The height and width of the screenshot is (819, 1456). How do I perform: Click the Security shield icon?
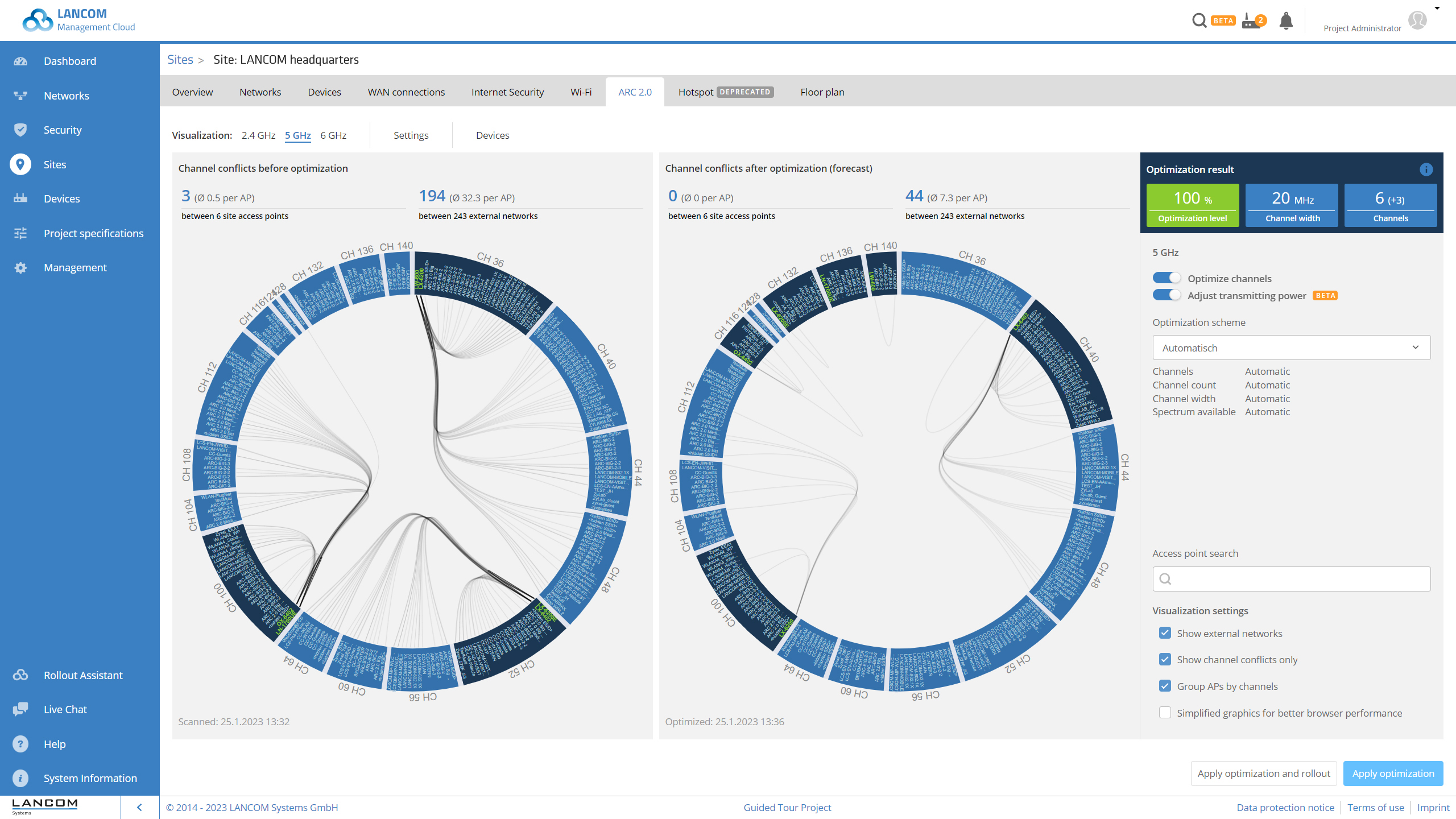(x=20, y=130)
